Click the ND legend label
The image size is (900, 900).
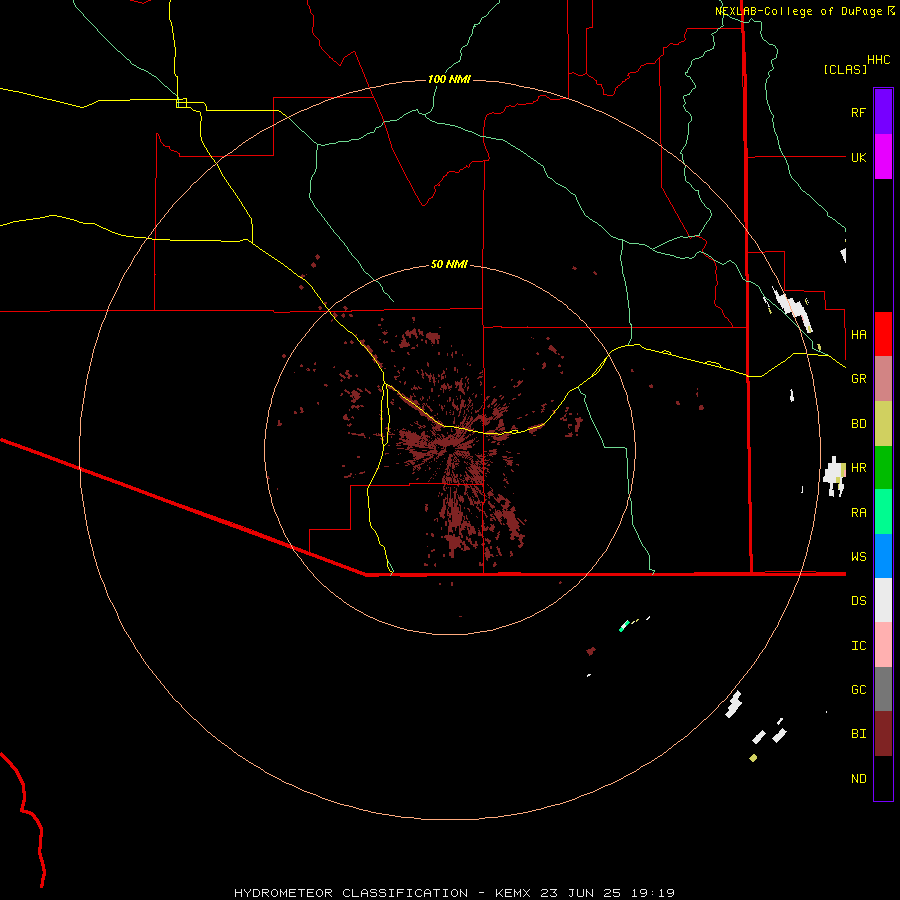[x=858, y=779]
